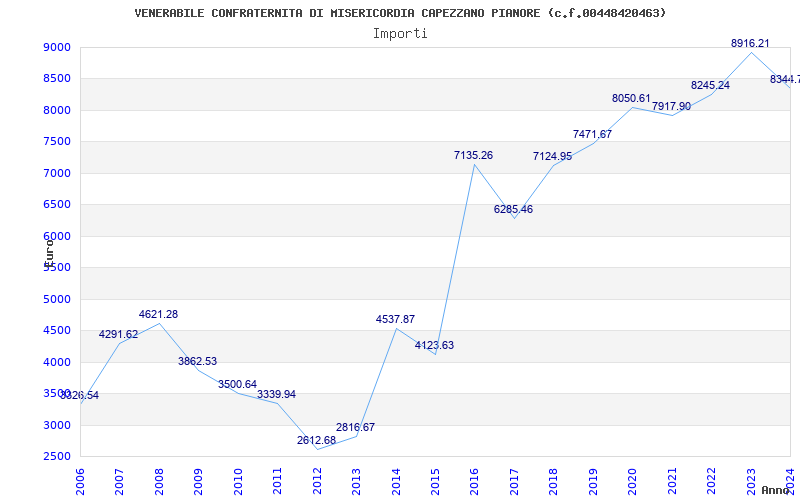The image size is (800, 500).
Task: Select data label 8245.24
Action: coord(710,85)
